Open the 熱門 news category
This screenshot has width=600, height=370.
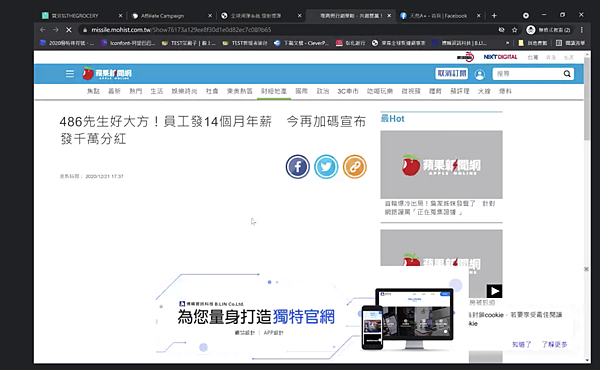(135, 91)
